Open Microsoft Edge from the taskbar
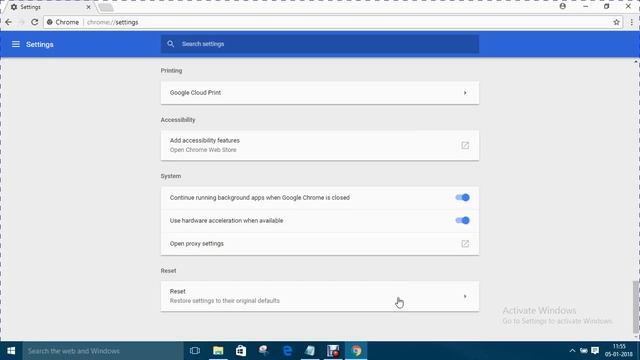Screen dimensions: 640x360 (287, 351)
